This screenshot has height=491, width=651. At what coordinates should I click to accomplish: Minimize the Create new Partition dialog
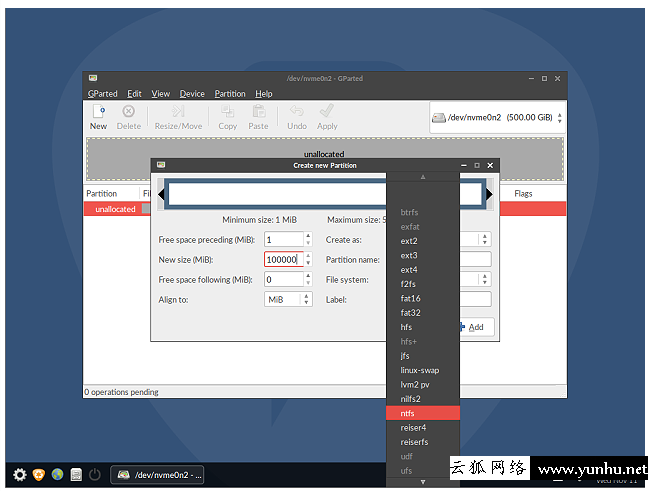(x=464, y=165)
